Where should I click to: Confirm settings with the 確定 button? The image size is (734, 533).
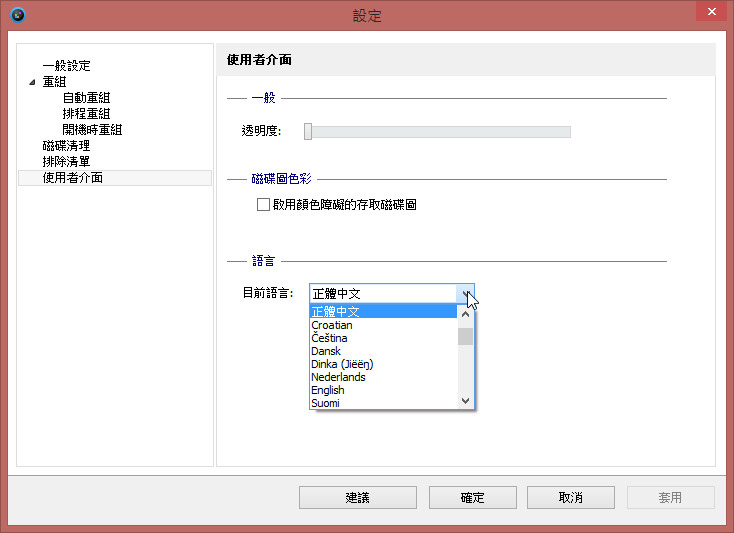tap(473, 497)
